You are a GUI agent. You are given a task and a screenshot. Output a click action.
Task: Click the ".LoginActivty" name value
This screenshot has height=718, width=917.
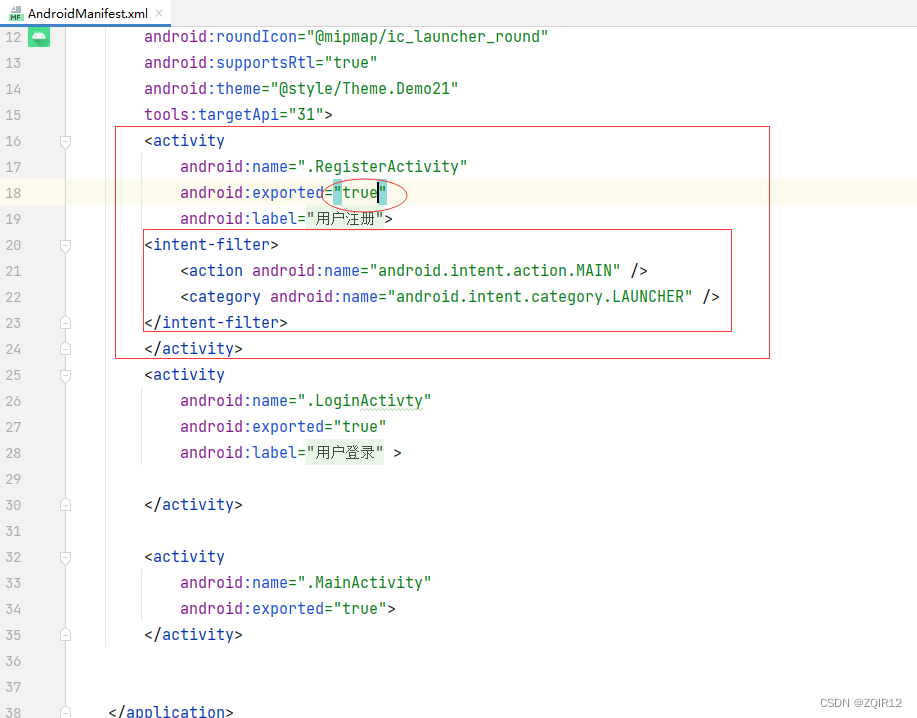tap(364, 401)
